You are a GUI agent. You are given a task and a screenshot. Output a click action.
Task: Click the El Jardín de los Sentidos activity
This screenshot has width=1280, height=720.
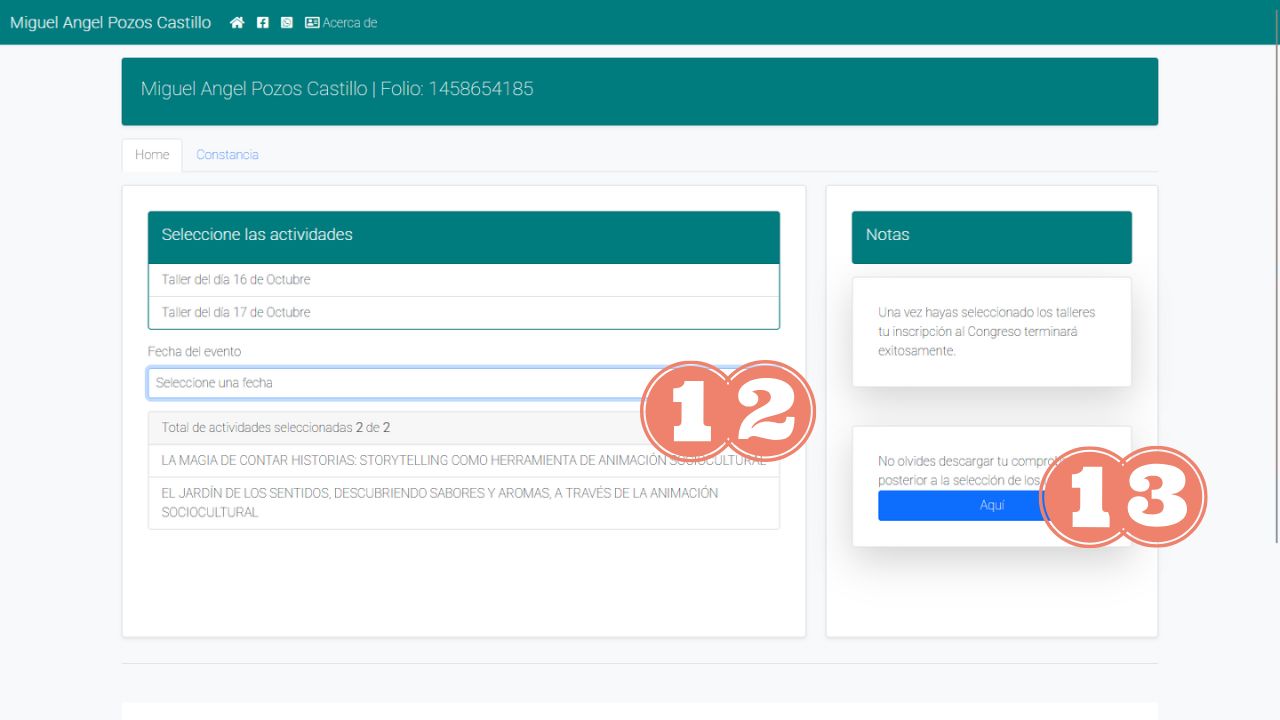tap(440, 502)
